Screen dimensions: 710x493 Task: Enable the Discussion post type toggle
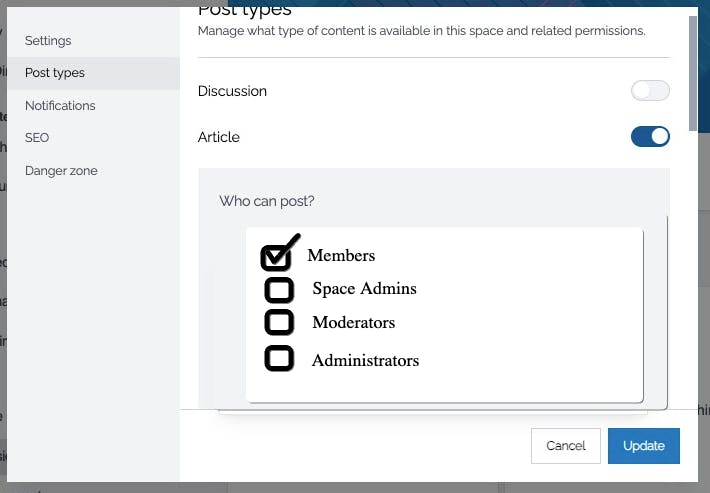pyautogui.click(x=650, y=91)
